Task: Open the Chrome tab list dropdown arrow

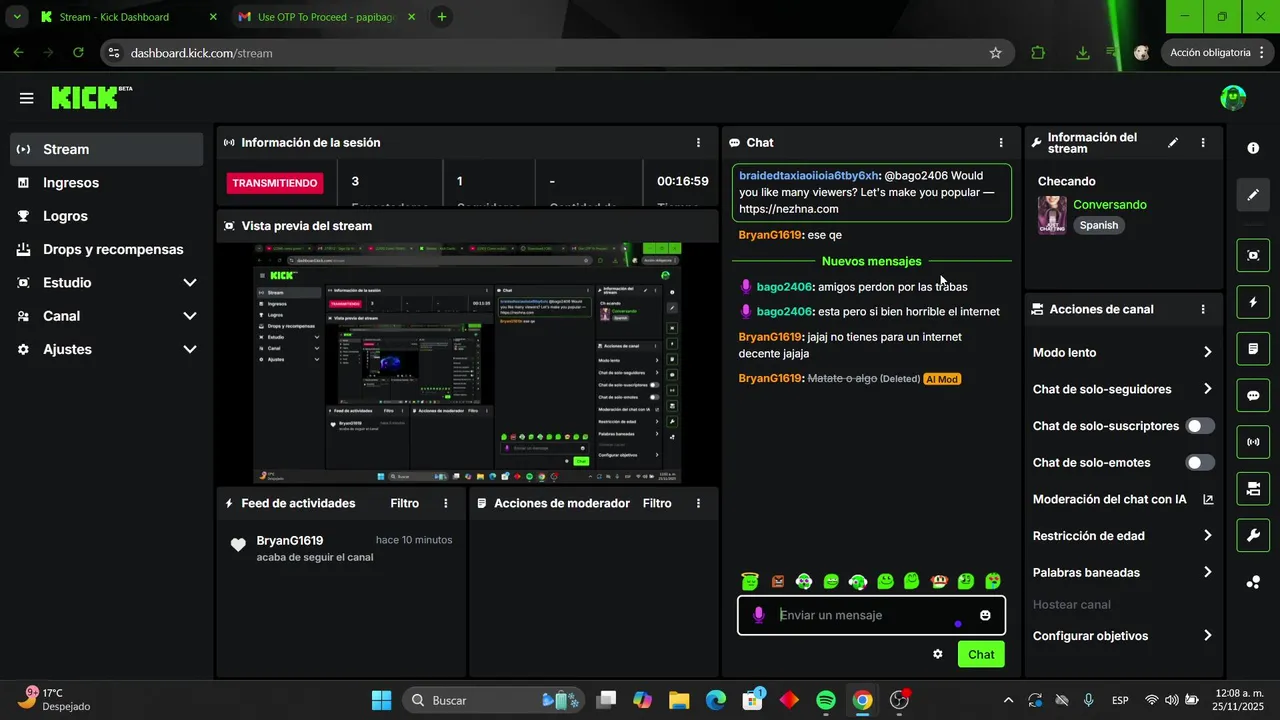Action: point(17,17)
